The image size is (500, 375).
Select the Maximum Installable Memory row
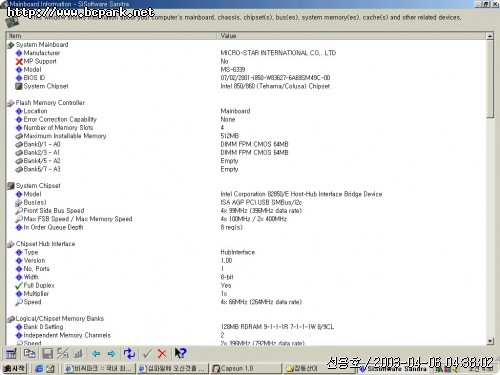pos(246,136)
